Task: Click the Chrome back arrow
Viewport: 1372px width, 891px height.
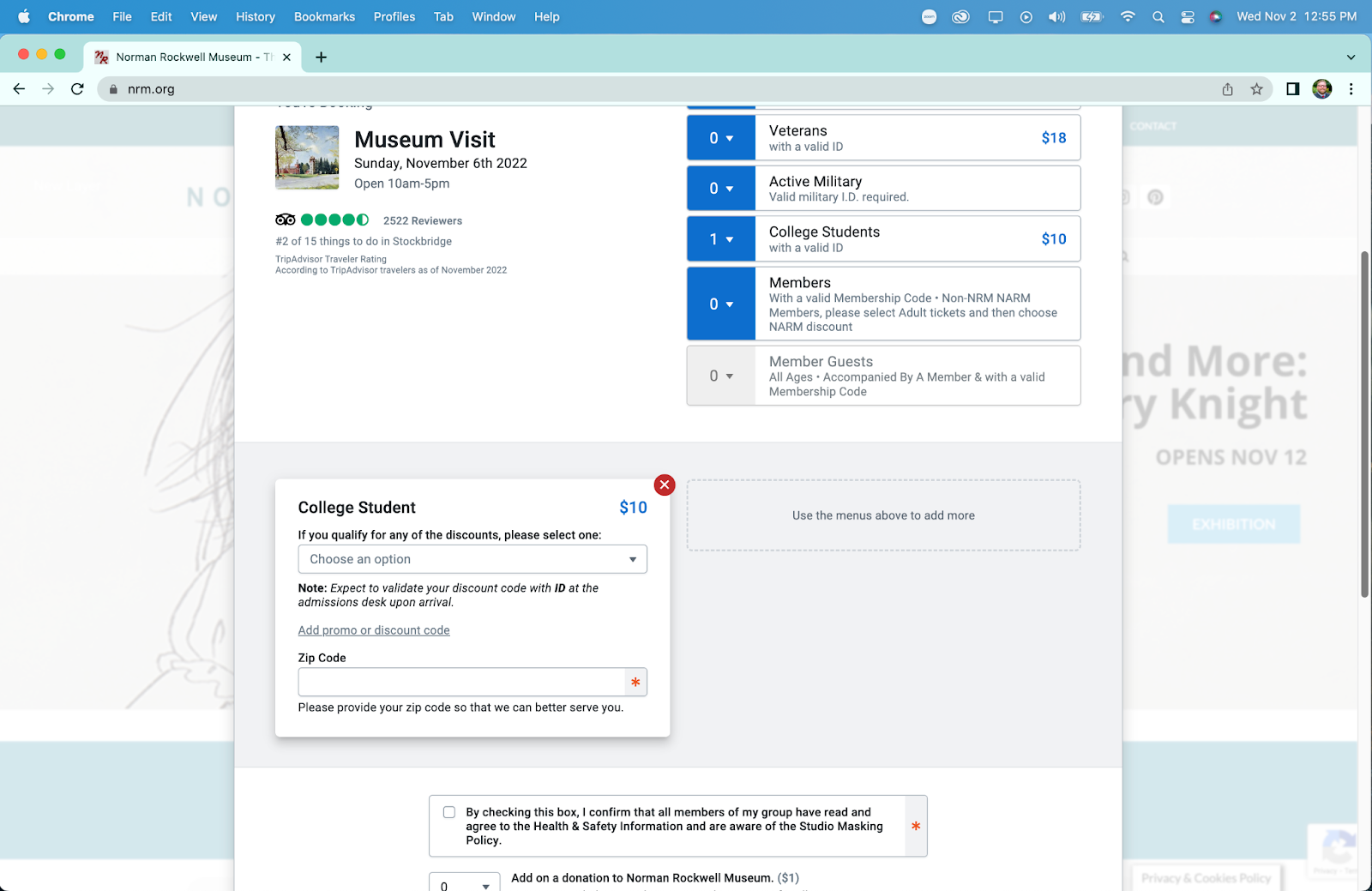Action: (19, 89)
